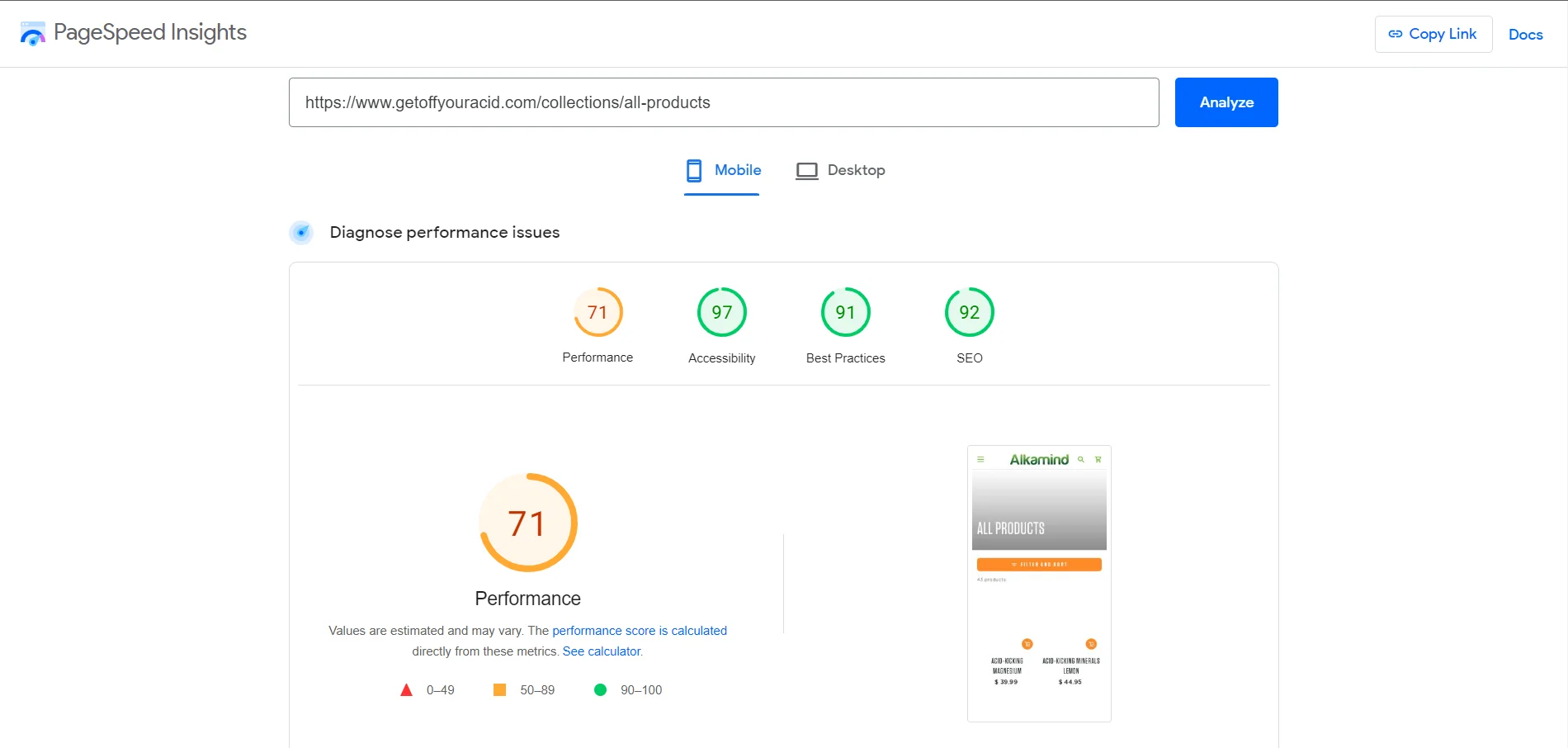This screenshot has height=748, width=1568.
Task: Click the Analyze button
Action: [x=1226, y=102]
